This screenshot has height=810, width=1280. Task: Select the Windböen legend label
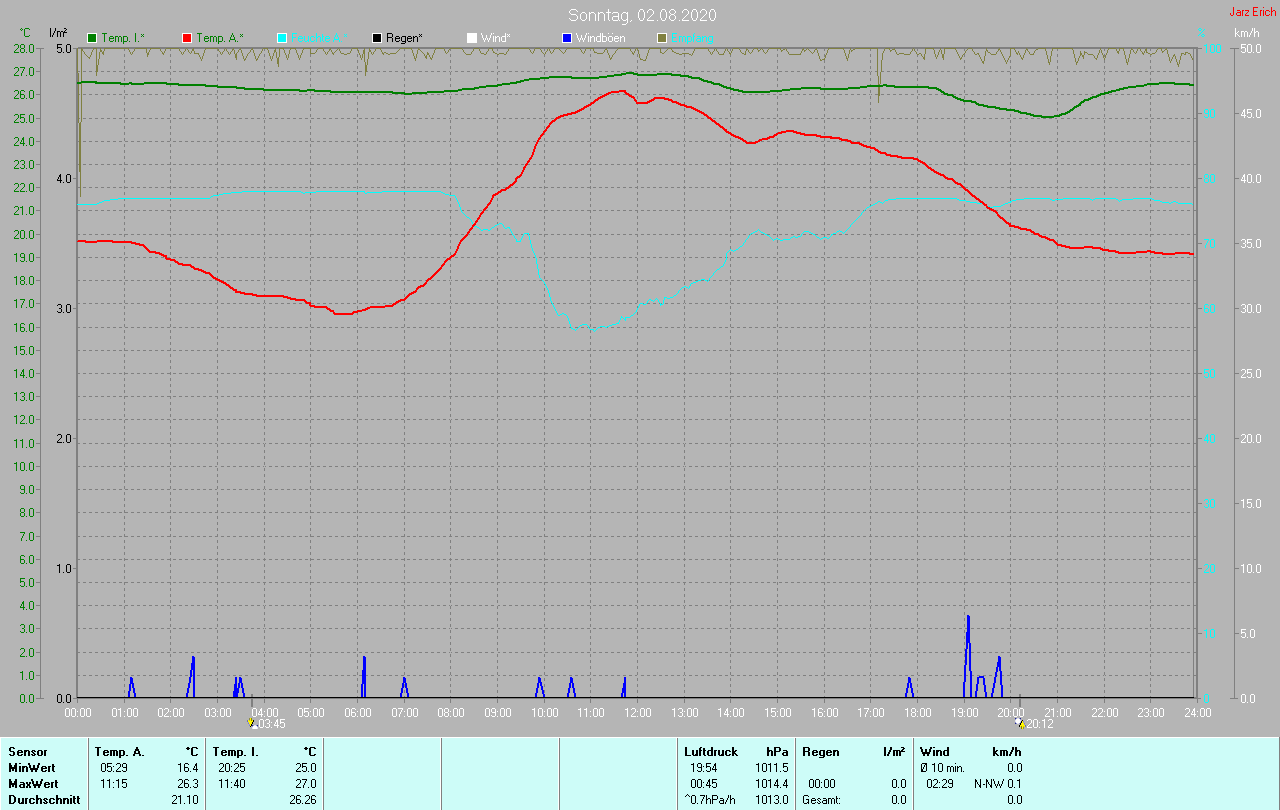[600, 38]
